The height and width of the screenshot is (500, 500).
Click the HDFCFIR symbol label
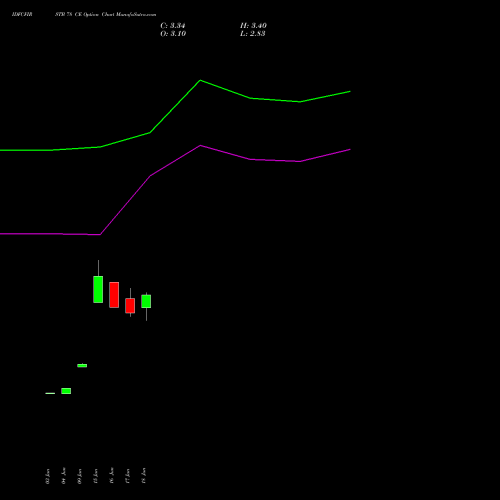coord(22,14)
